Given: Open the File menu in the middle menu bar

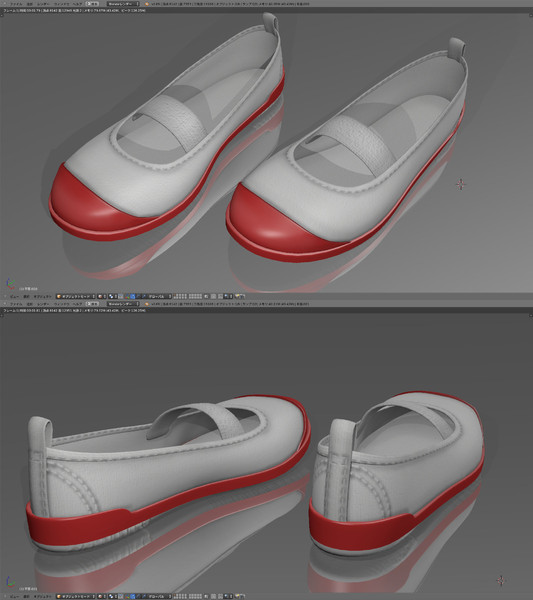Looking at the screenshot, I should click(16, 304).
